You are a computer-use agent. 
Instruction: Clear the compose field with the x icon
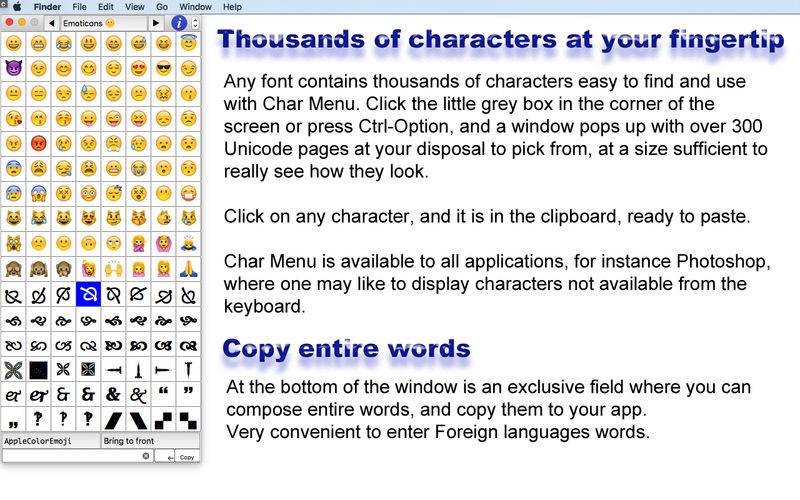point(146,456)
